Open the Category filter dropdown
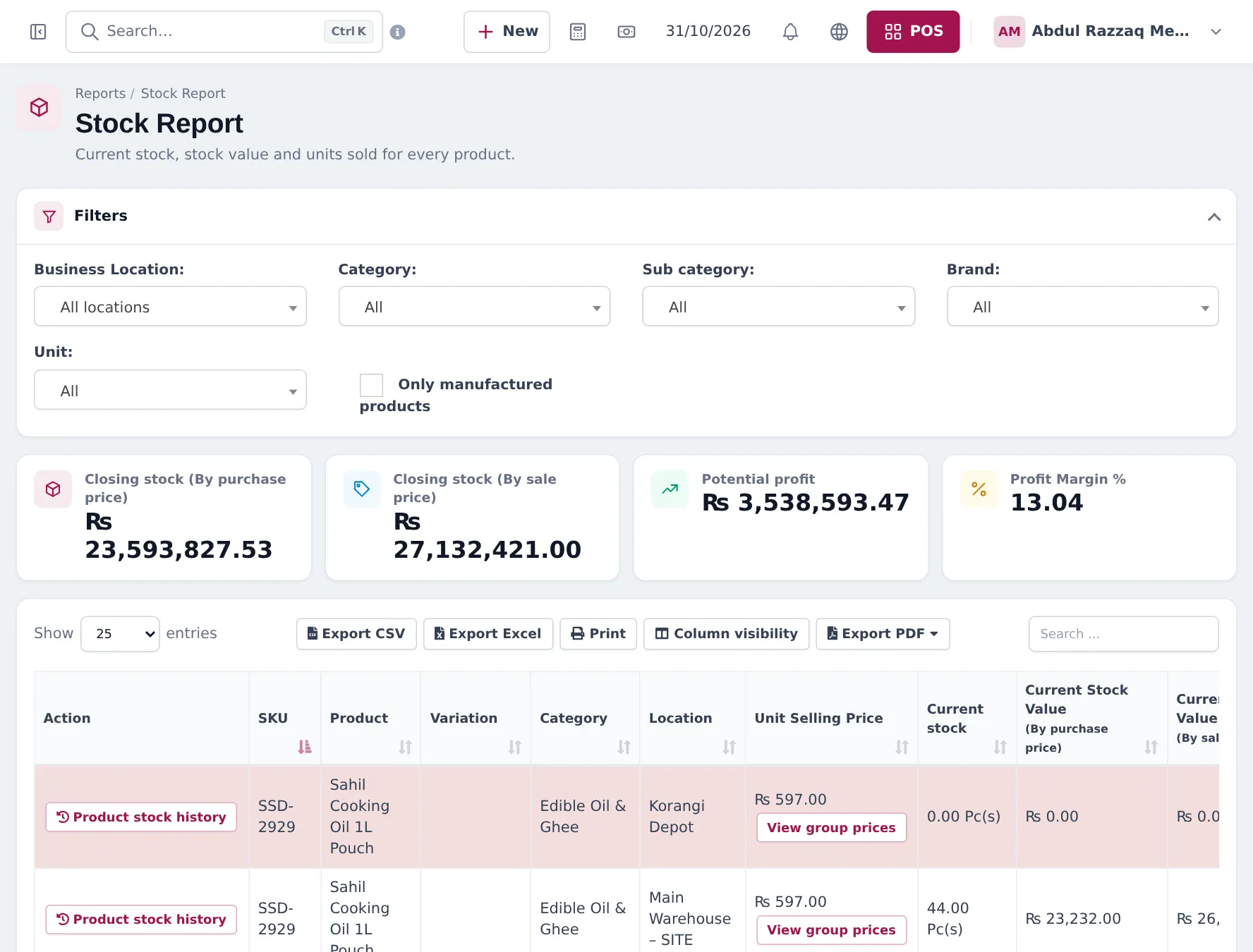1253x952 pixels. 474,307
